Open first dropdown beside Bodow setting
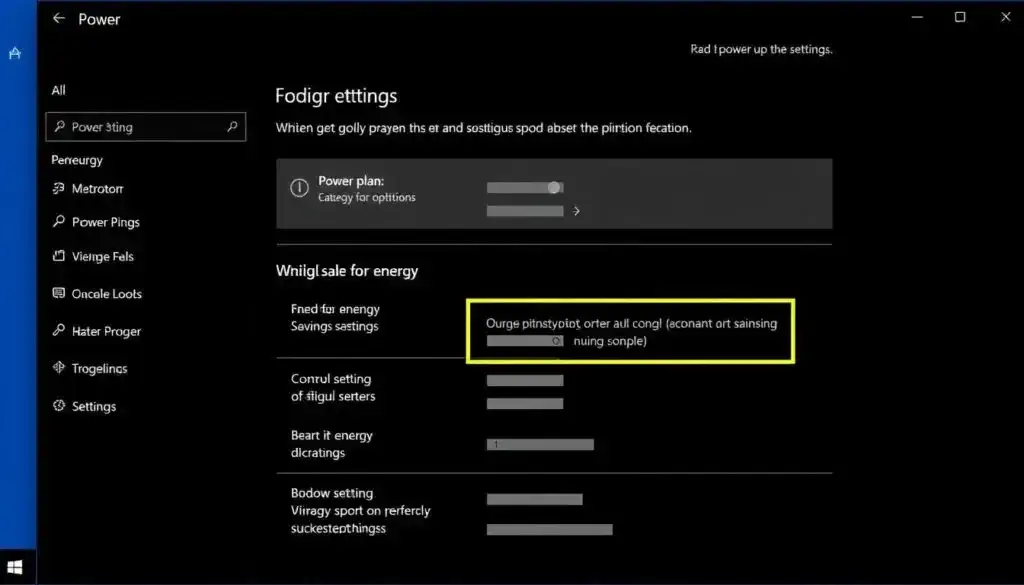The height and width of the screenshot is (585, 1024). point(534,499)
